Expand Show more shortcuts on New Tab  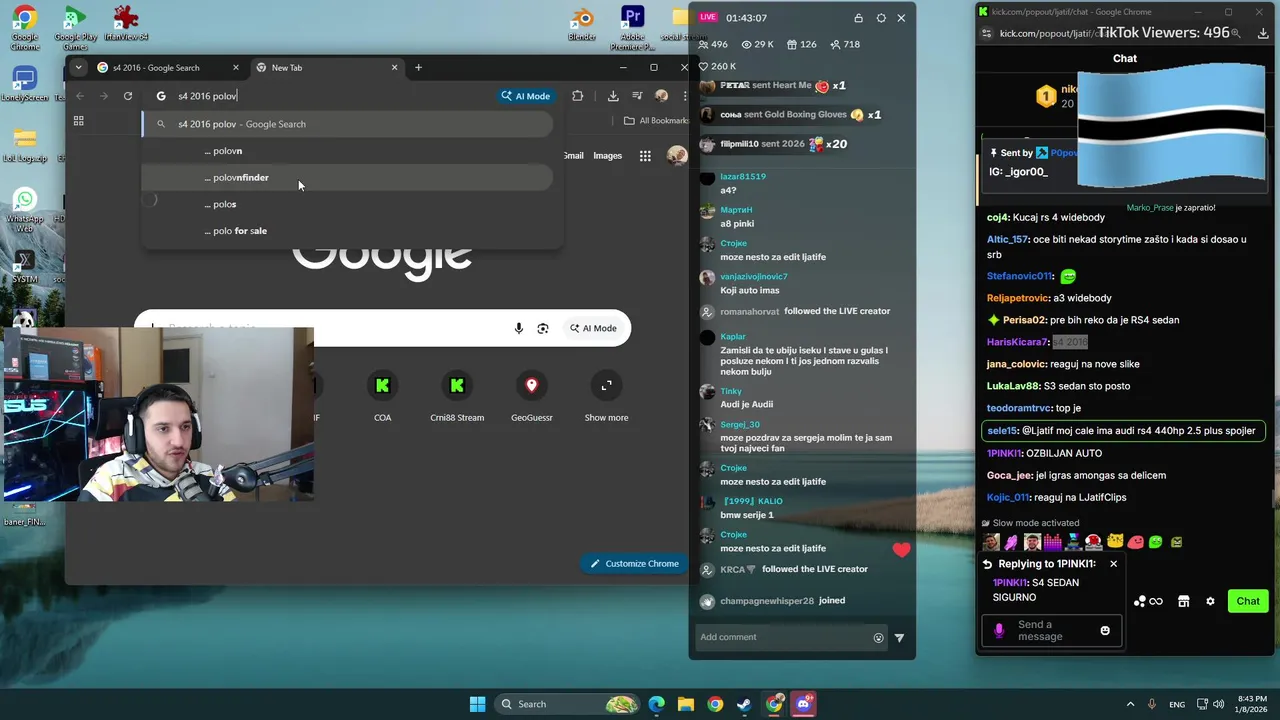click(x=606, y=396)
